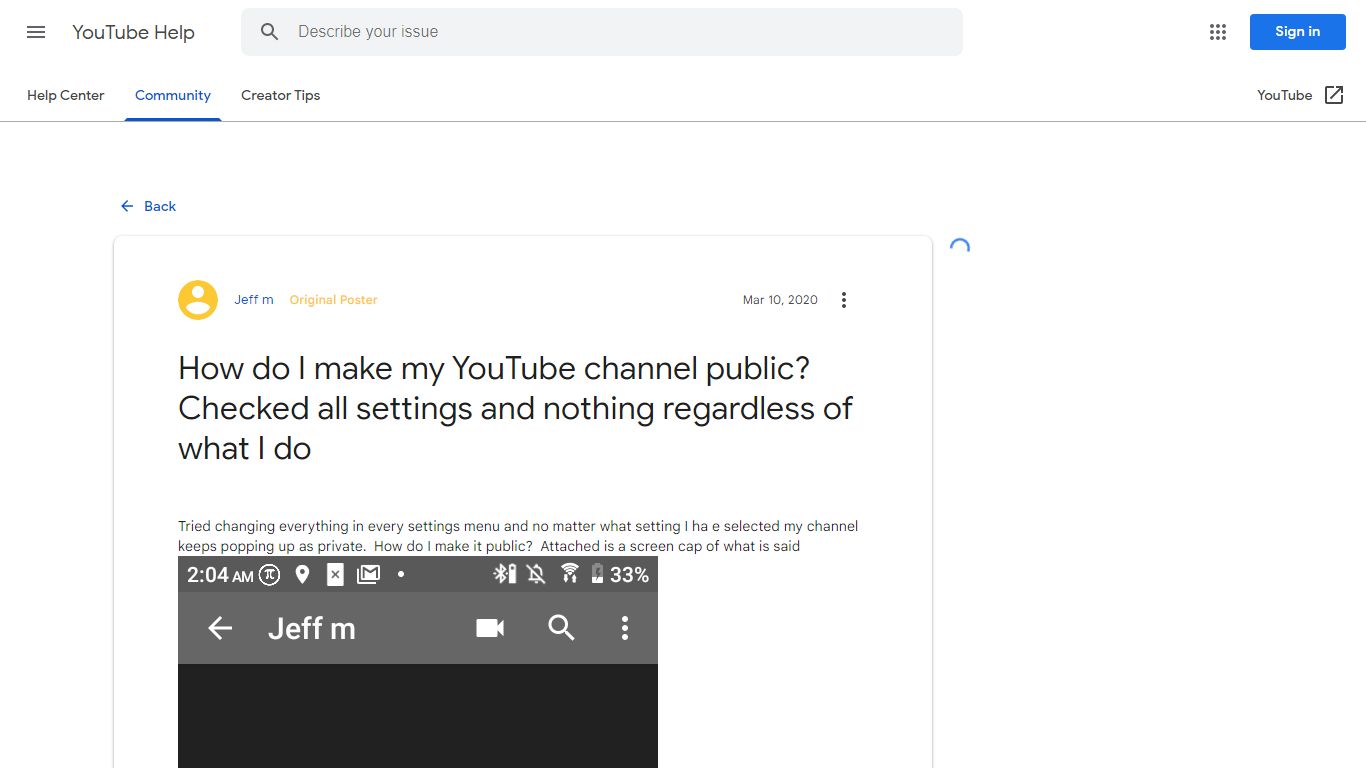The width and height of the screenshot is (1366, 768).
Task: Click the 'Jeff m' title in phone screenshot
Action: click(312, 628)
